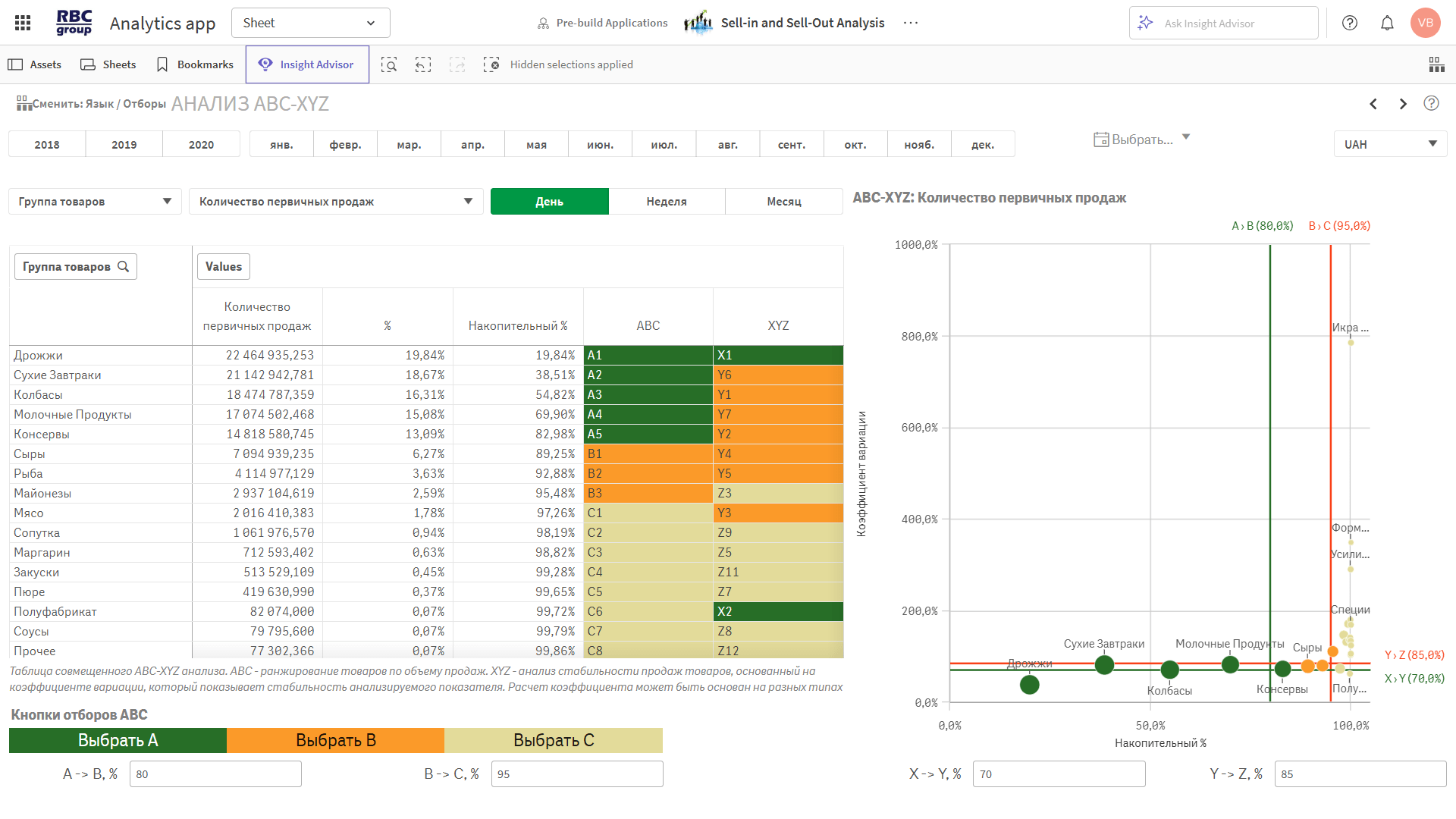
Task: Open the Insight Advisor tab
Action: (x=307, y=64)
